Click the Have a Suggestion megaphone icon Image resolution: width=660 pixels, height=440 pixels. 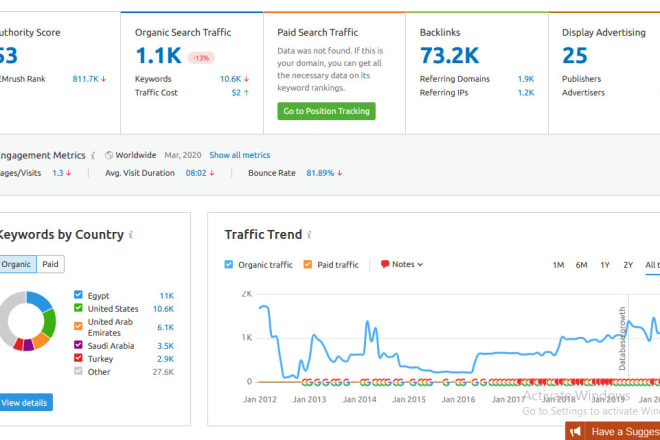click(575, 431)
